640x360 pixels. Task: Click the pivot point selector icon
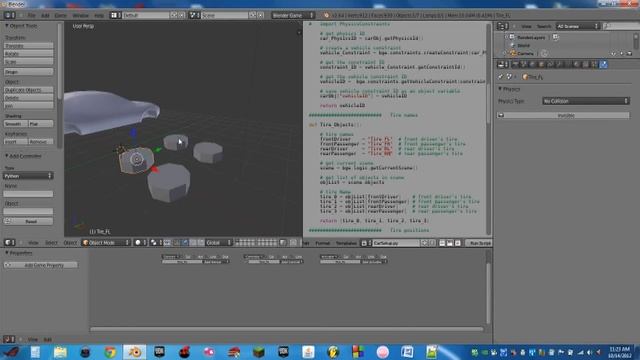pos(154,242)
